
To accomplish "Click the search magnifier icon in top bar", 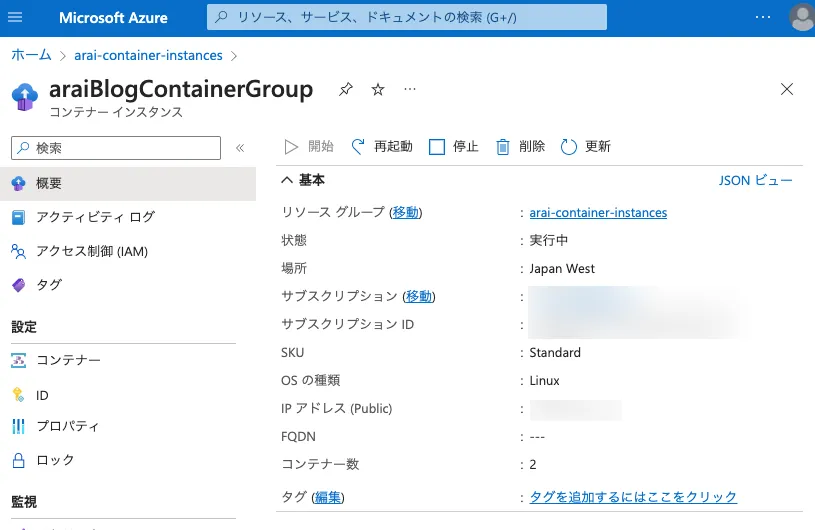I will (x=221, y=17).
